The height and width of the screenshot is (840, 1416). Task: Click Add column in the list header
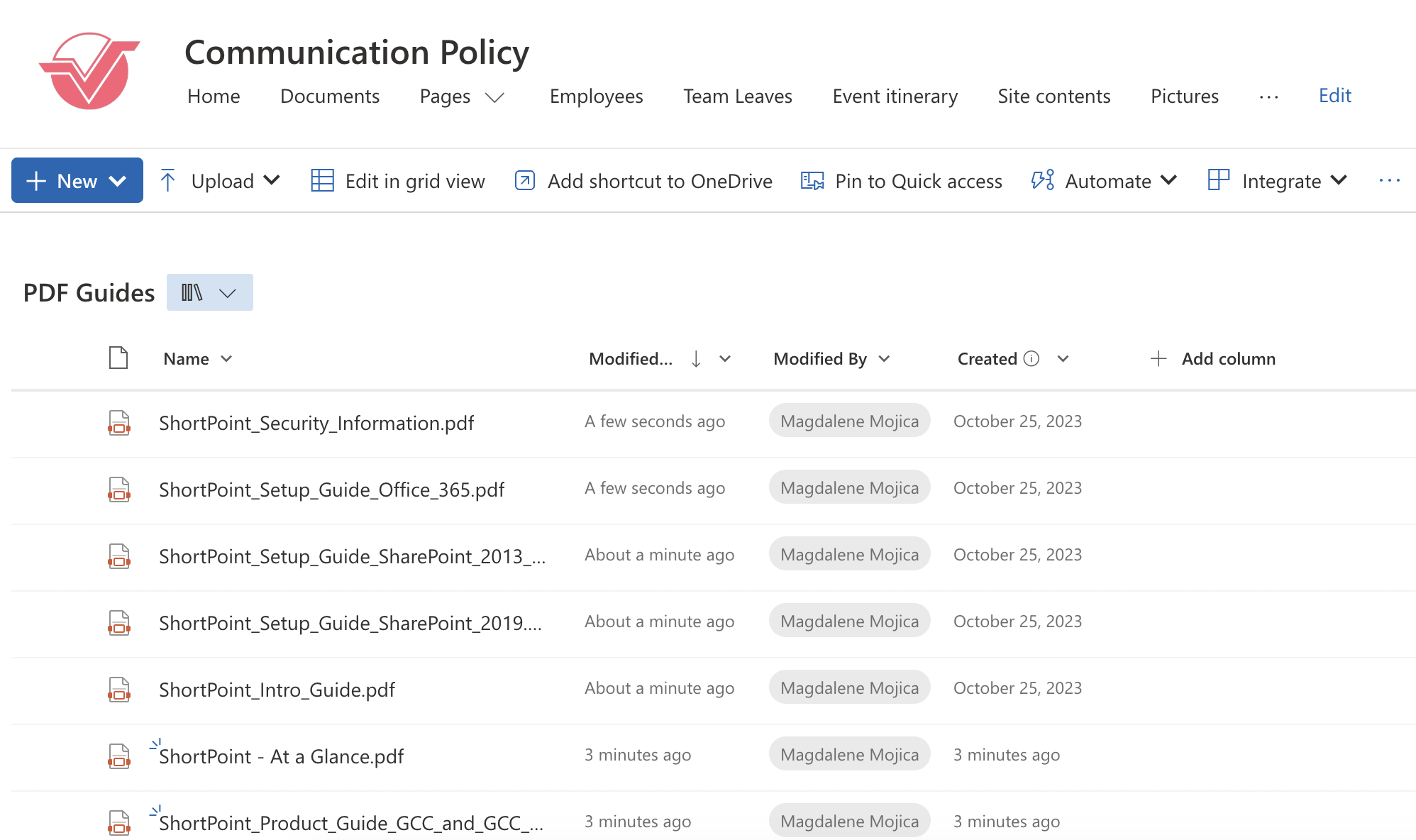pos(1228,359)
